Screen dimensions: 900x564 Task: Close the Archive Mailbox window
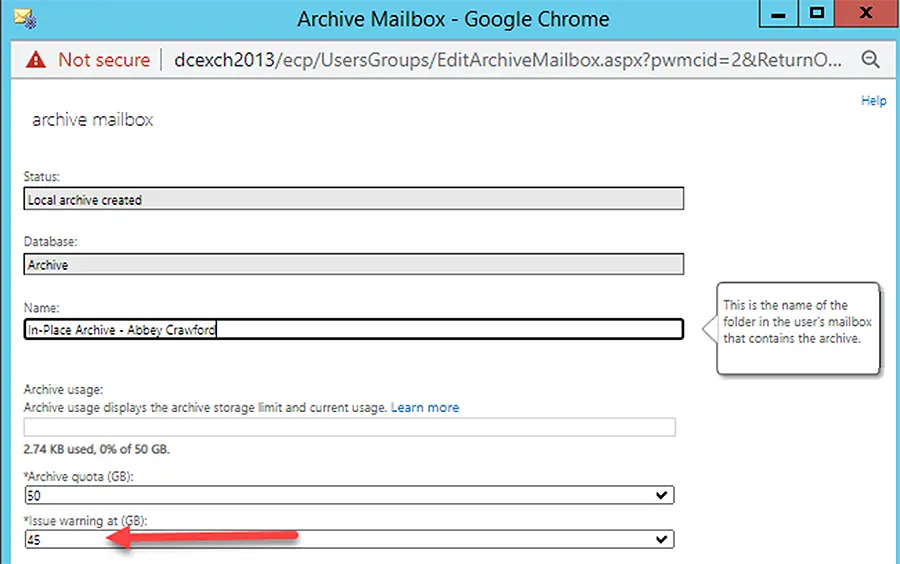(x=866, y=14)
